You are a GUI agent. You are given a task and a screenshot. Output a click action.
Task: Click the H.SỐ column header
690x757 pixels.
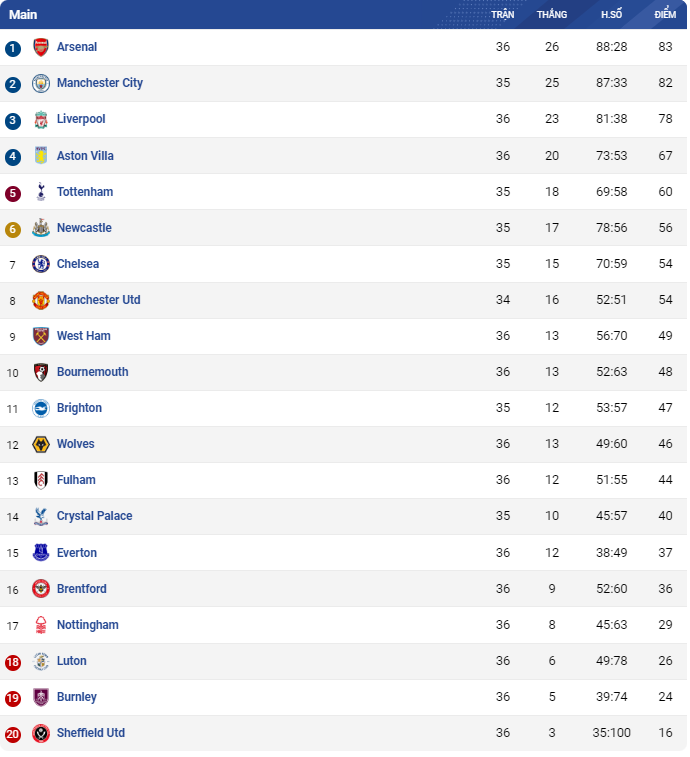tap(611, 14)
